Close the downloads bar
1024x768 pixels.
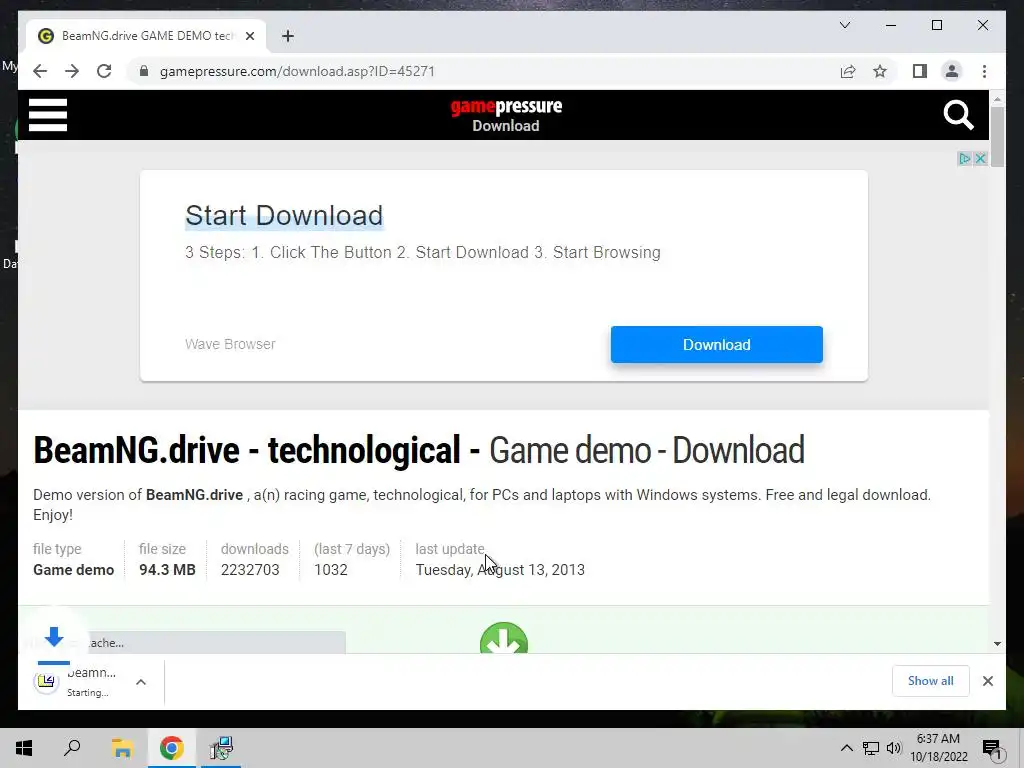(x=987, y=681)
